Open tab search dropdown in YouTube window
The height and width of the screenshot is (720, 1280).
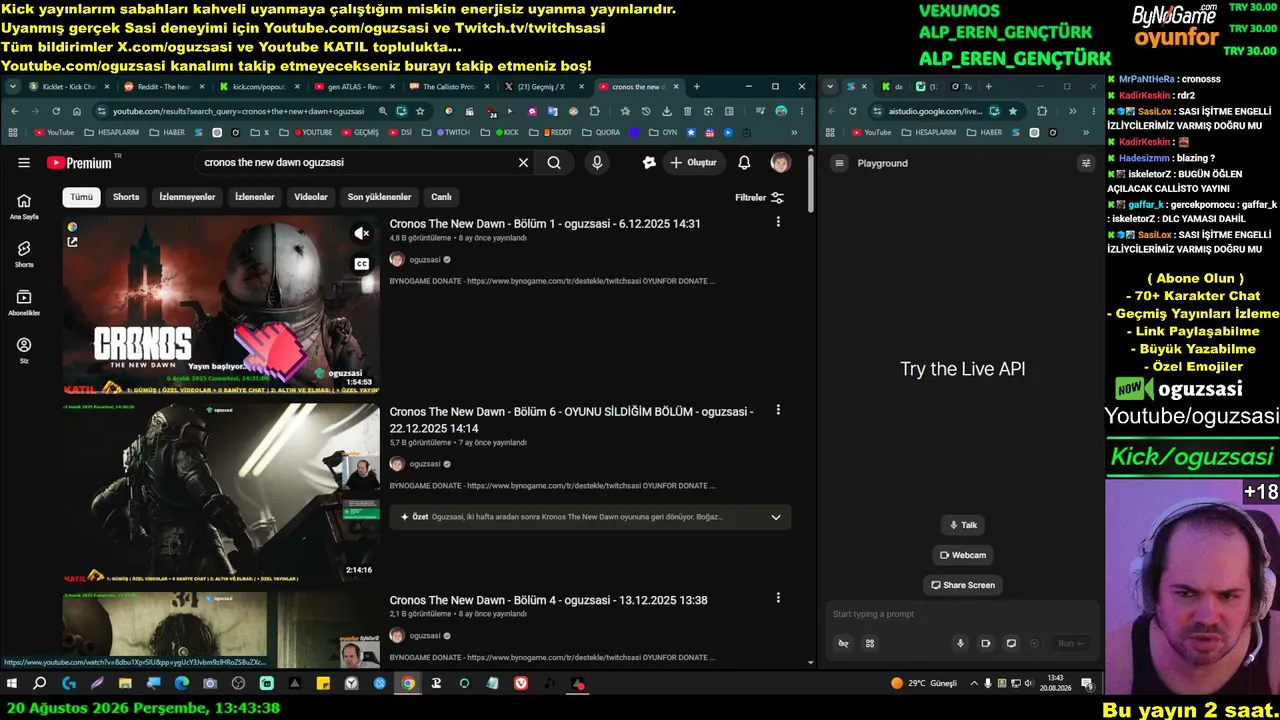click(12, 87)
